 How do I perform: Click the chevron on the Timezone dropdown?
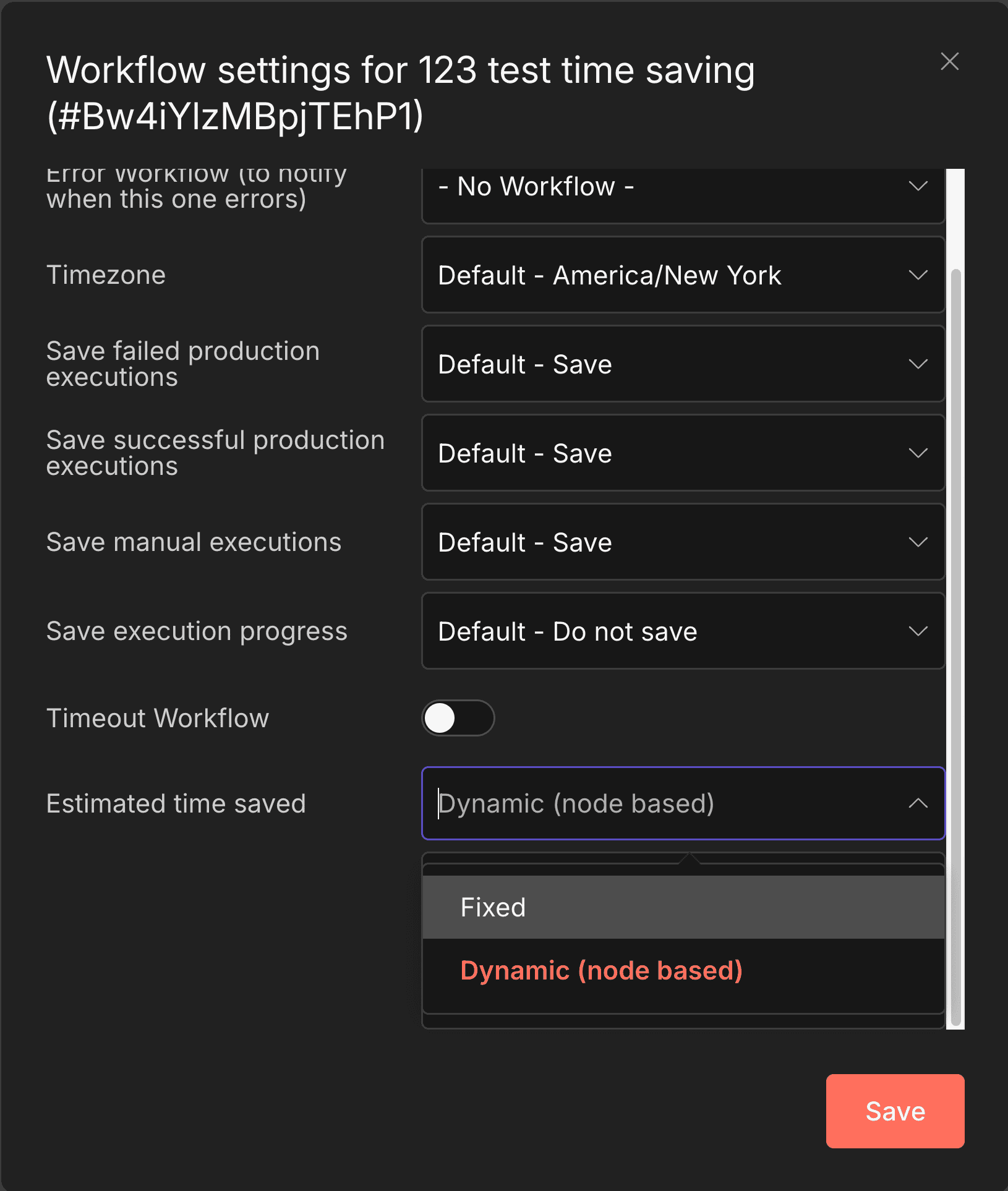pyautogui.click(x=918, y=275)
